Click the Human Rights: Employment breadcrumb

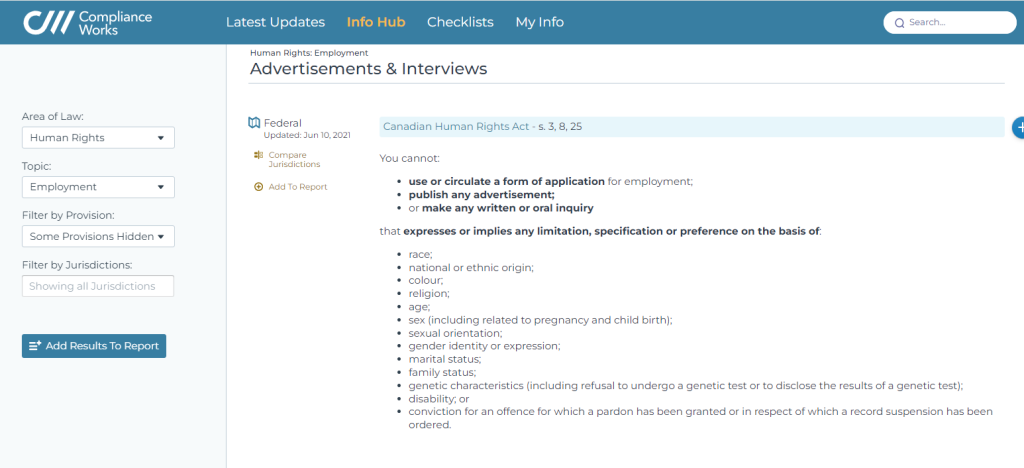click(309, 53)
